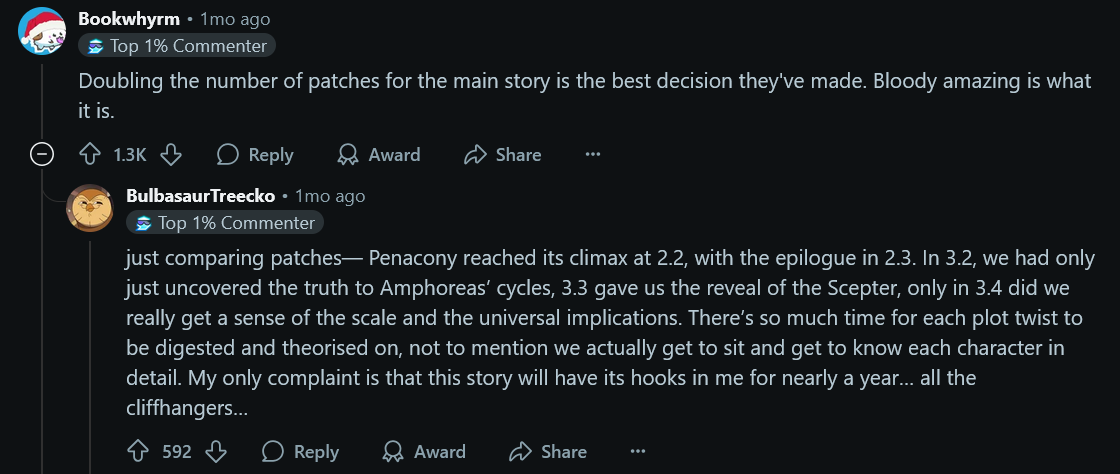
Task: Upvote BulbasaurTreecko's reply
Action: pos(138,451)
